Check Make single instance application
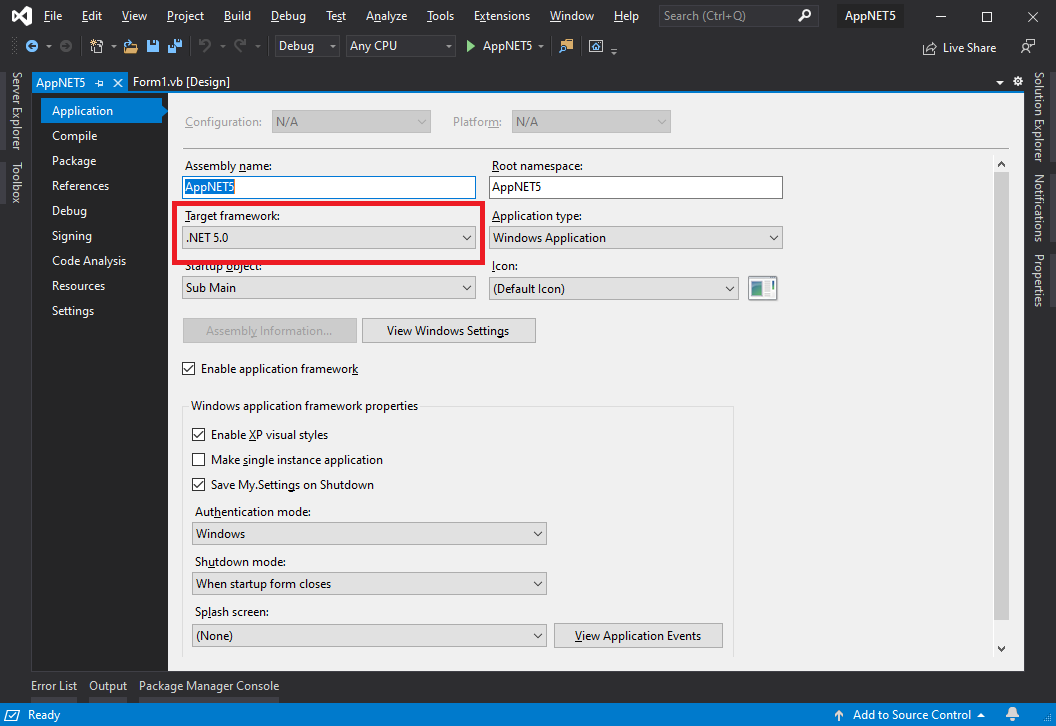Image resolution: width=1056 pixels, height=726 pixels. click(198, 459)
